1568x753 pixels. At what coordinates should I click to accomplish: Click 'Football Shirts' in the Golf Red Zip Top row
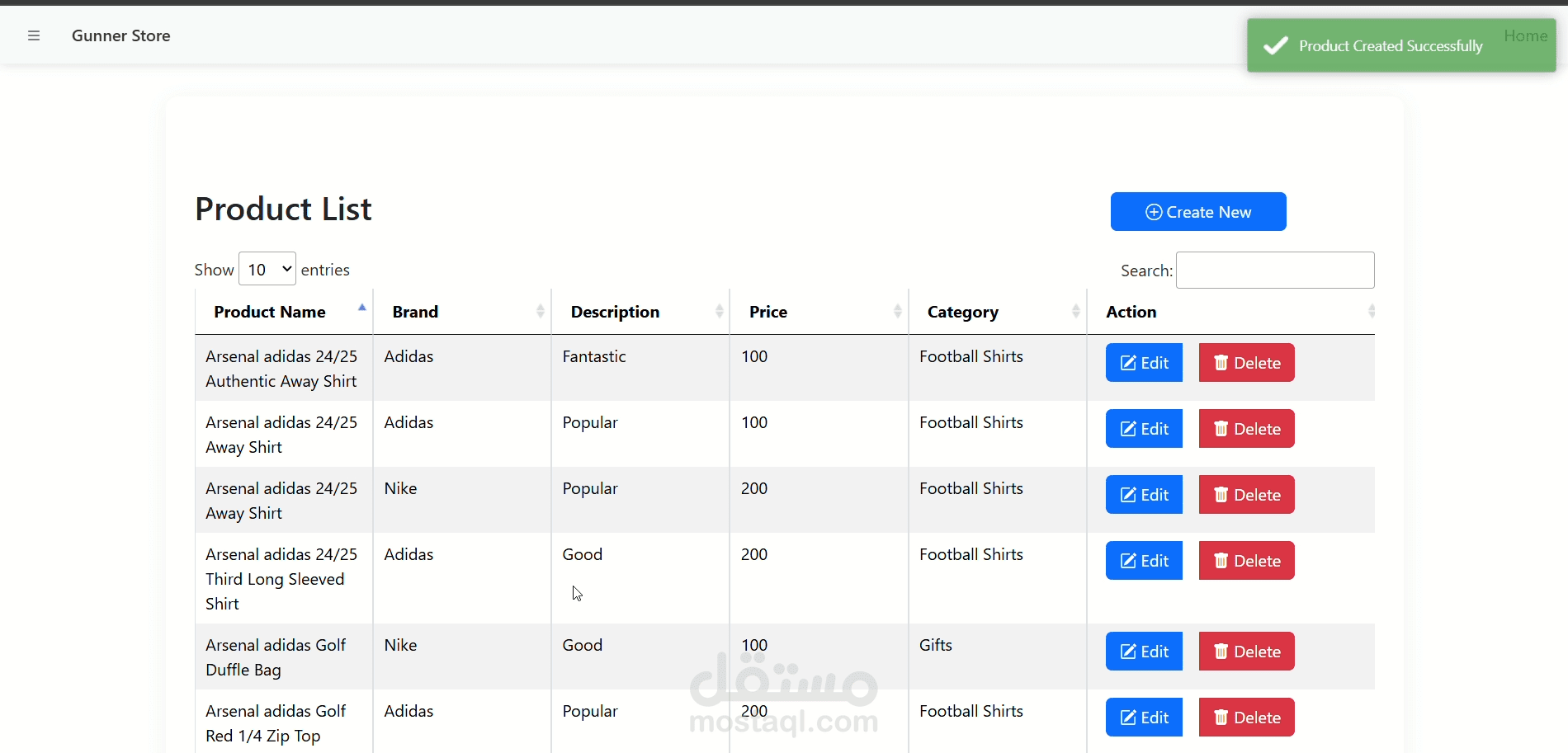click(971, 711)
